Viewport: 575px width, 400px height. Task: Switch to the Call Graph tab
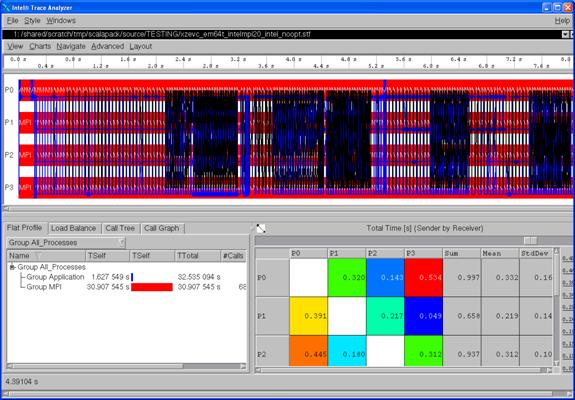click(161, 228)
